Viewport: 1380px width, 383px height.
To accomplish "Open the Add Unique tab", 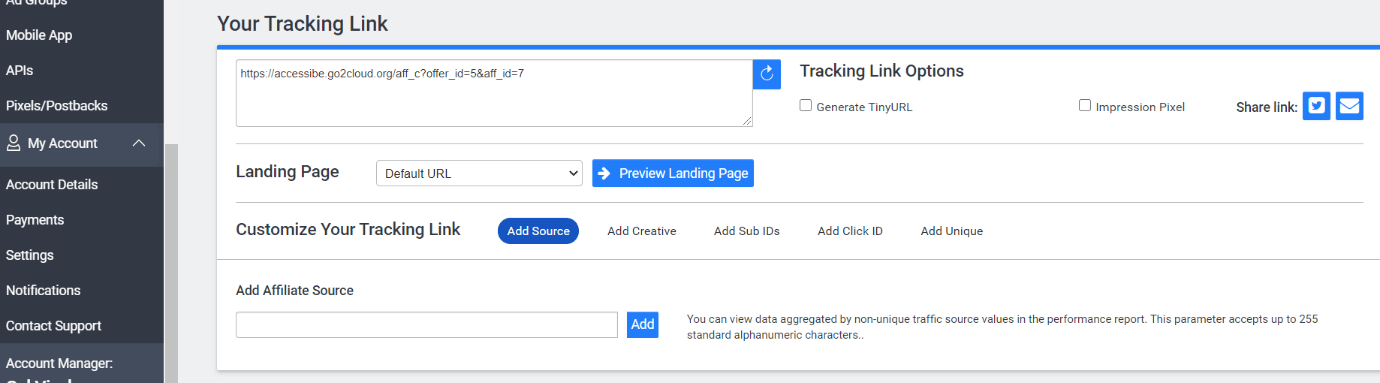I will 952,231.
